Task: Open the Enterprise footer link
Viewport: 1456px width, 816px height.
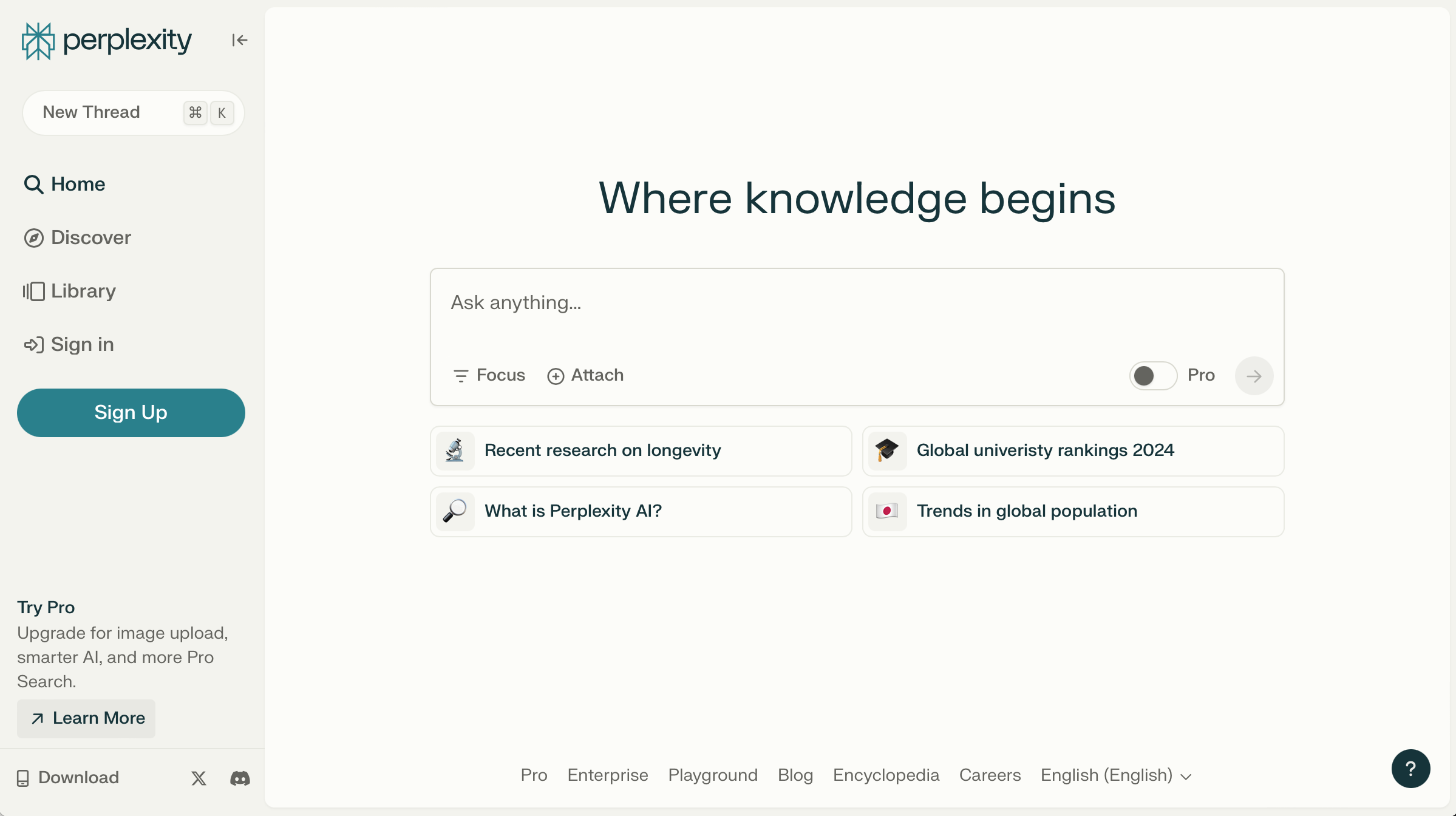Action: tap(608, 775)
